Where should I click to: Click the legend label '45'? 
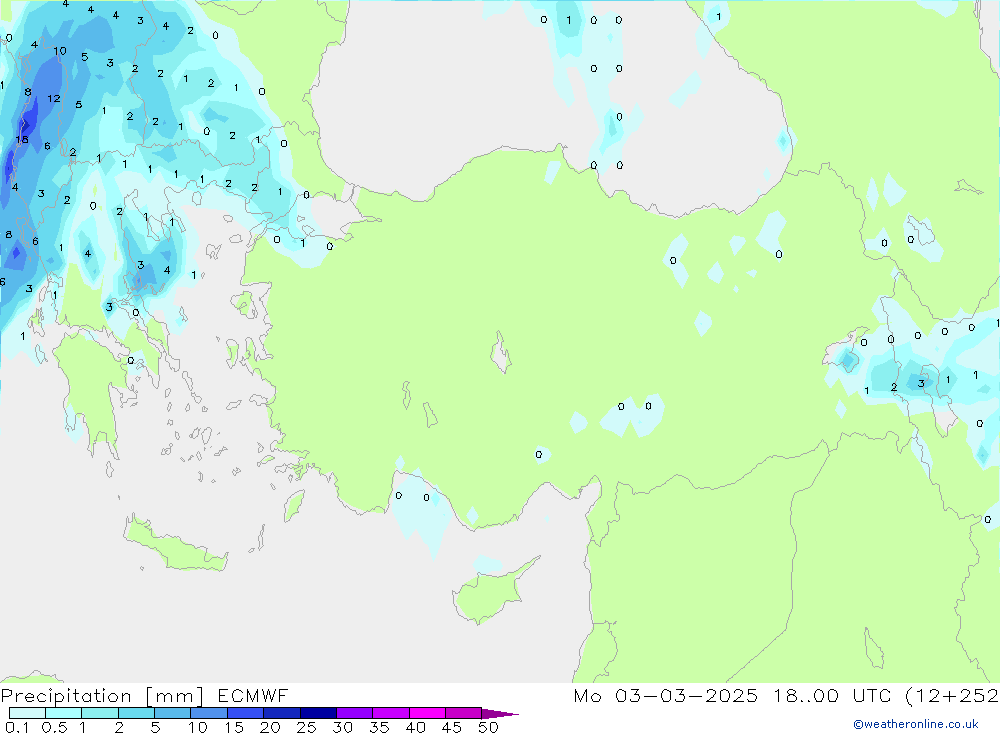(x=452, y=727)
